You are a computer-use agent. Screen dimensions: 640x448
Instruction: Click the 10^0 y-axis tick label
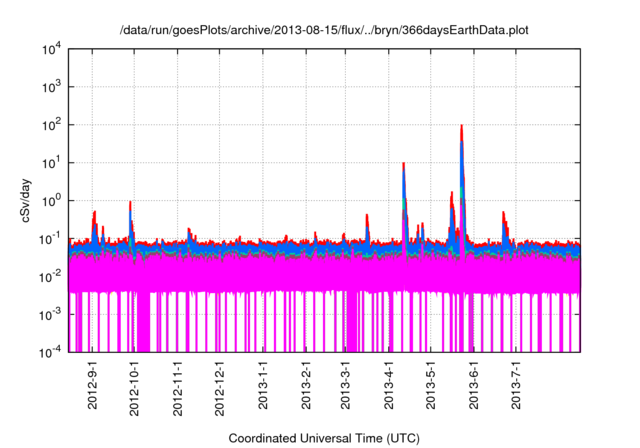[x=50, y=200]
